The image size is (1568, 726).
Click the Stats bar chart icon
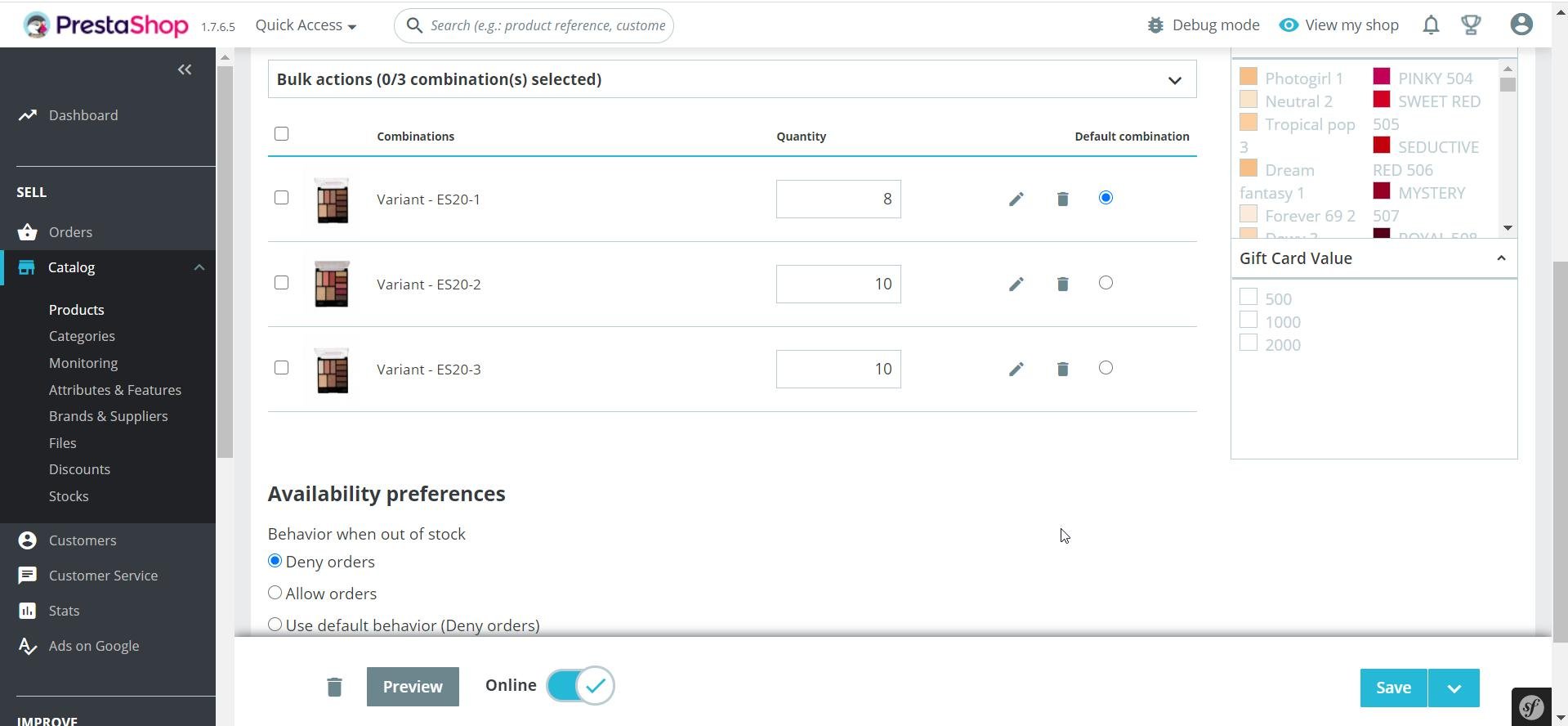27,611
